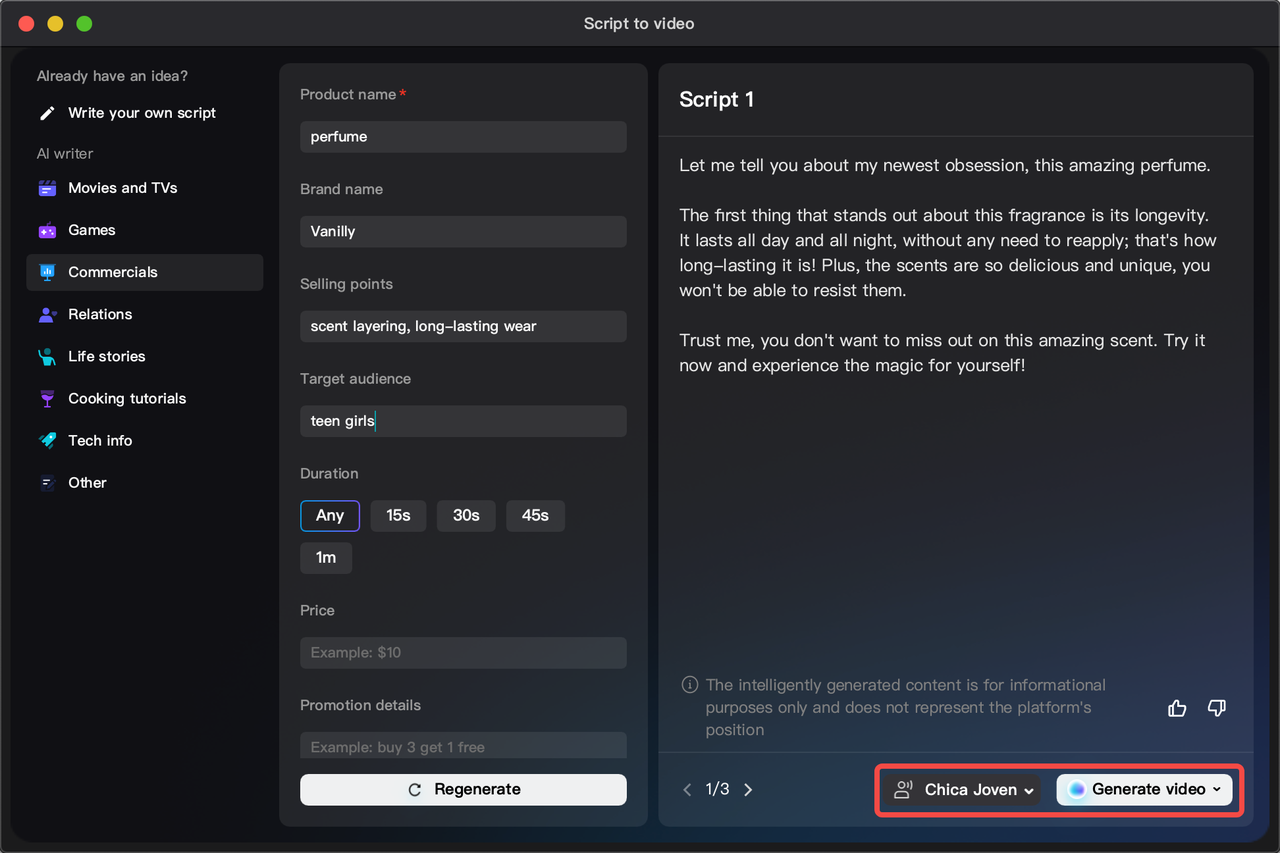The width and height of the screenshot is (1280, 853).
Task: Select the Other category
Action: 145,482
